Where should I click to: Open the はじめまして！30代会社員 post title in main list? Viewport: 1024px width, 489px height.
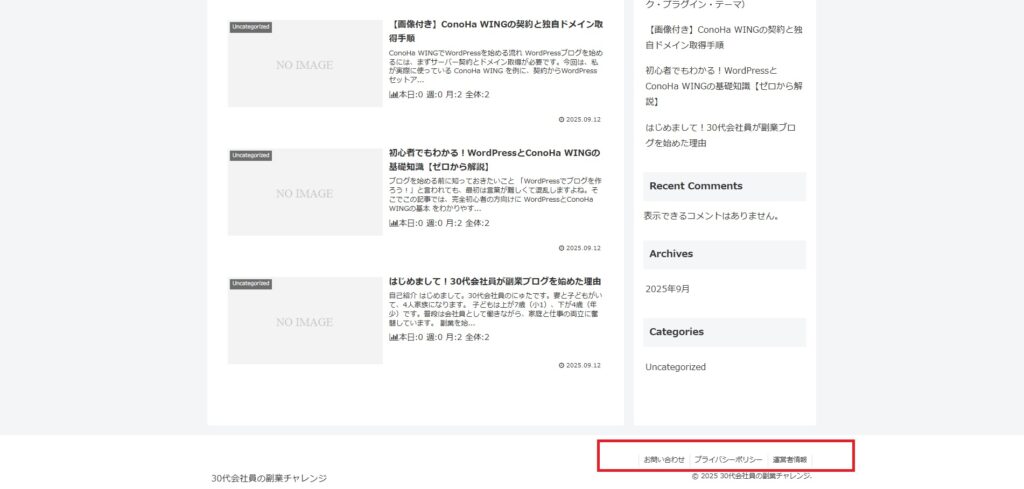(x=494, y=282)
